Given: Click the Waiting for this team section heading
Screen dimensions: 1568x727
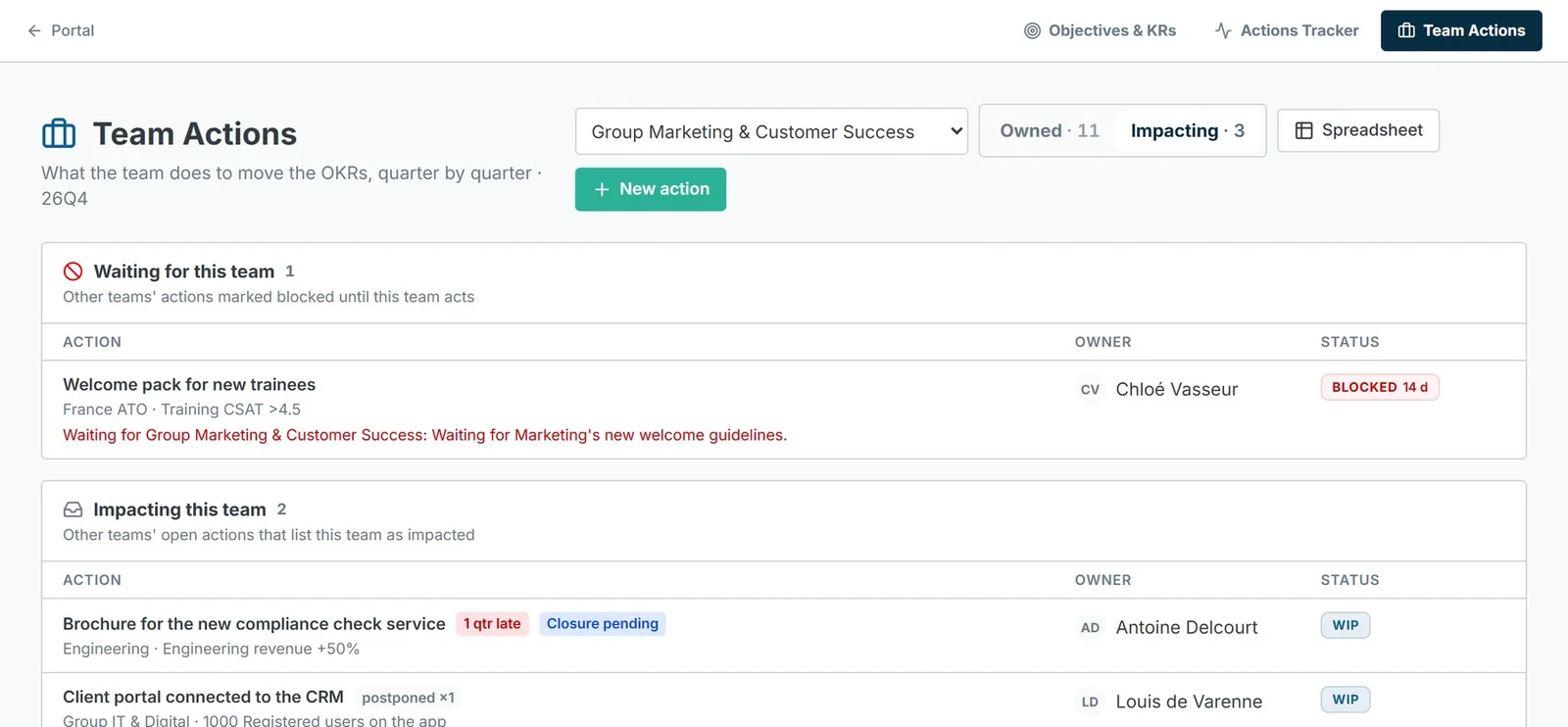Looking at the screenshot, I should pyautogui.click(x=183, y=271).
